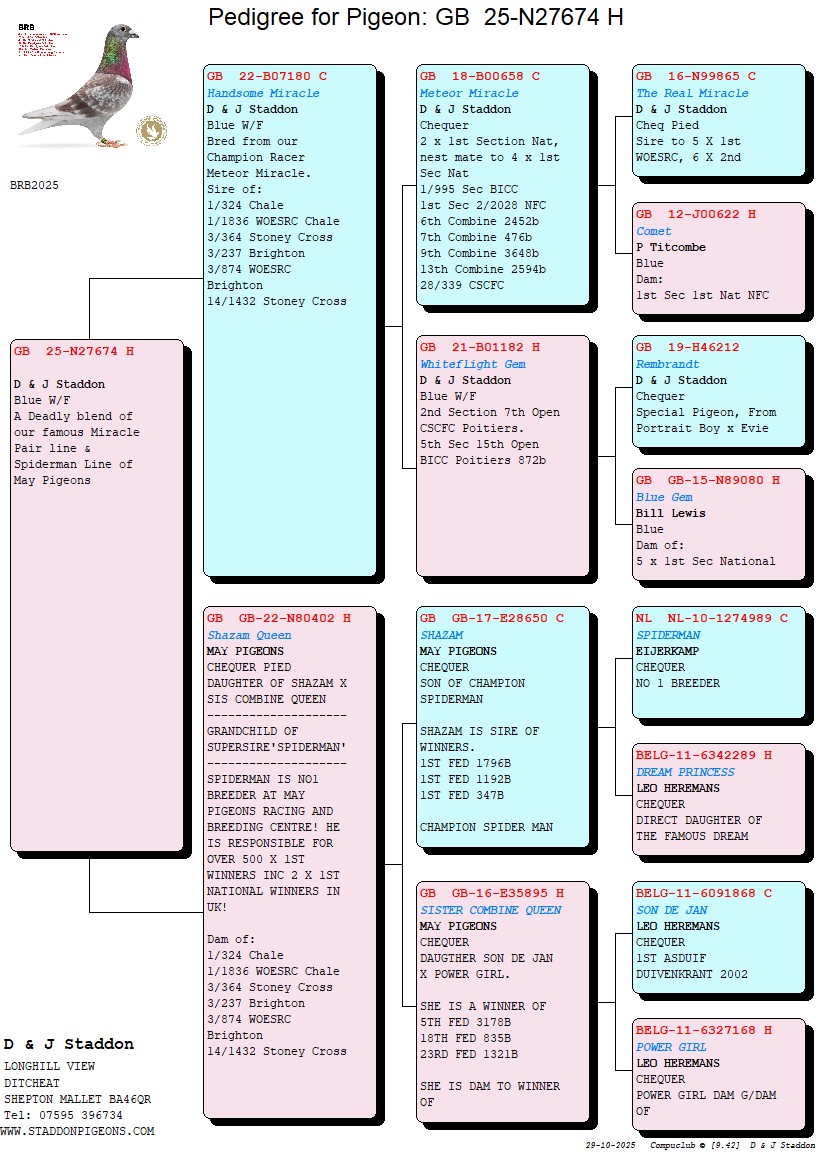The height and width of the screenshot is (1172, 816).
Task: Select ring GB-17-E28650 C
Action: 492,618
